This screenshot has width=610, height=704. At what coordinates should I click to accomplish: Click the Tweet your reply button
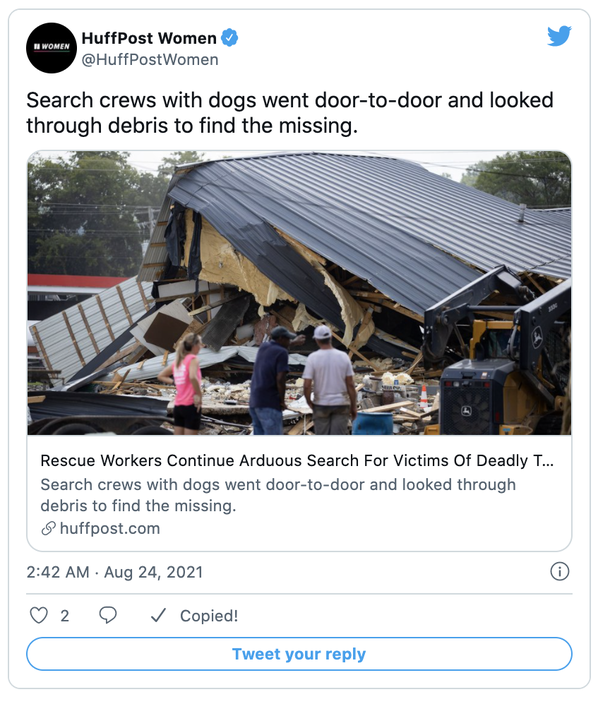[x=299, y=654]
